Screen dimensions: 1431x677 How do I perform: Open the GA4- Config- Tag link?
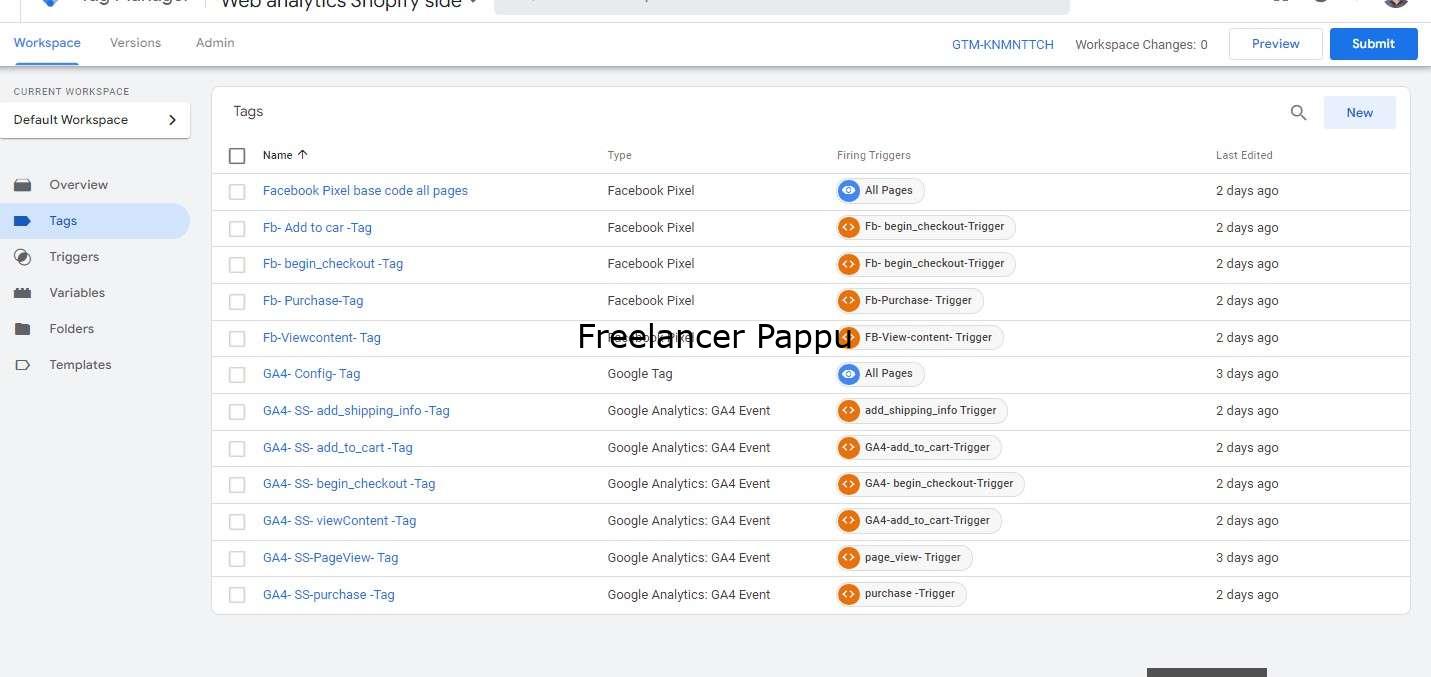pyautogui.click(x=311, y=374)
